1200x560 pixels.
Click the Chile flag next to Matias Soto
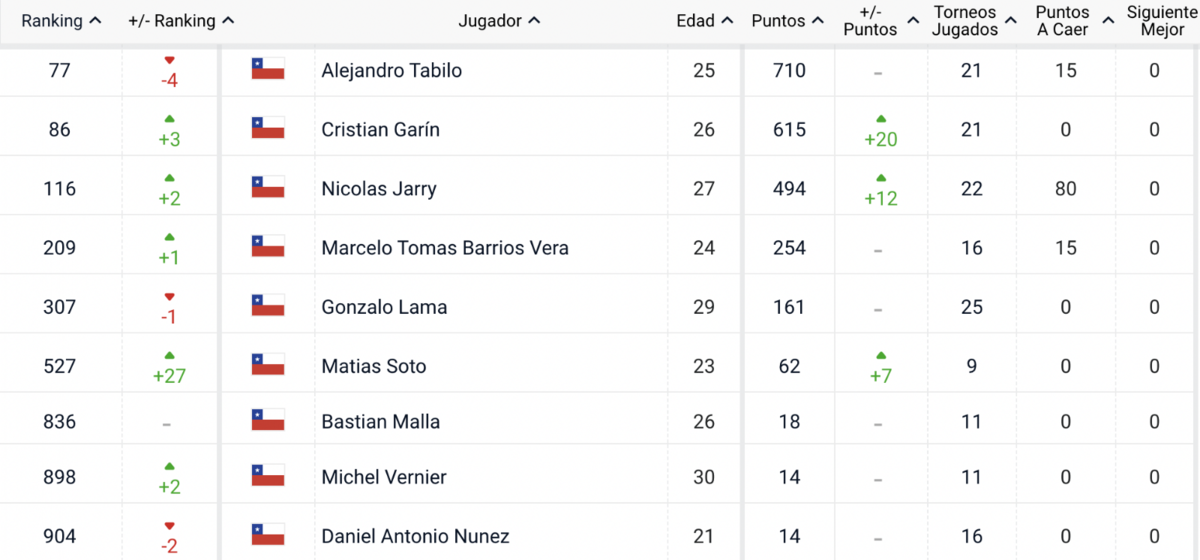tap(268, 364)
